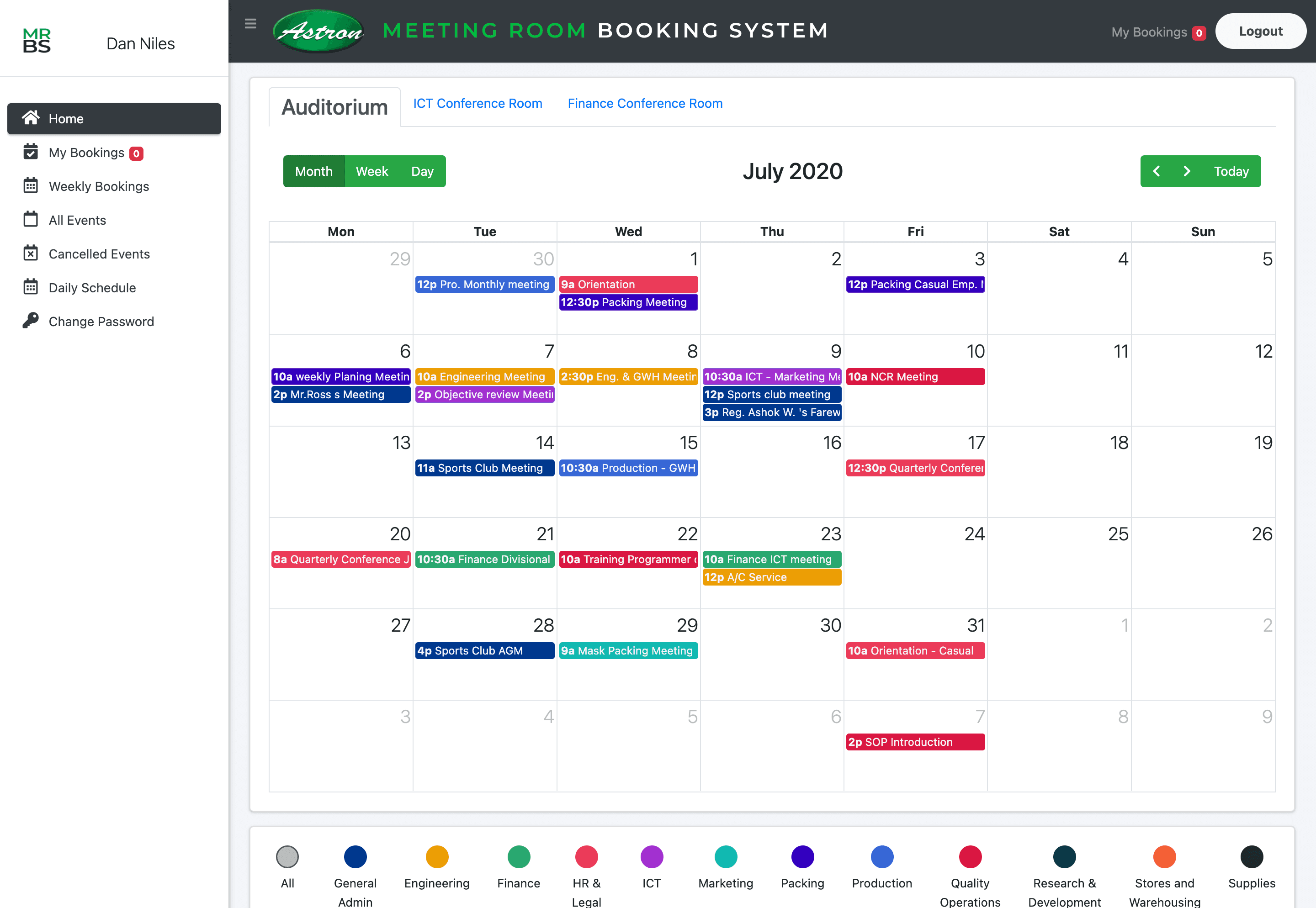This screenshot has width=1316, height=908.
Task: Click the All Events calendar icon
Action: coord(31,220)
